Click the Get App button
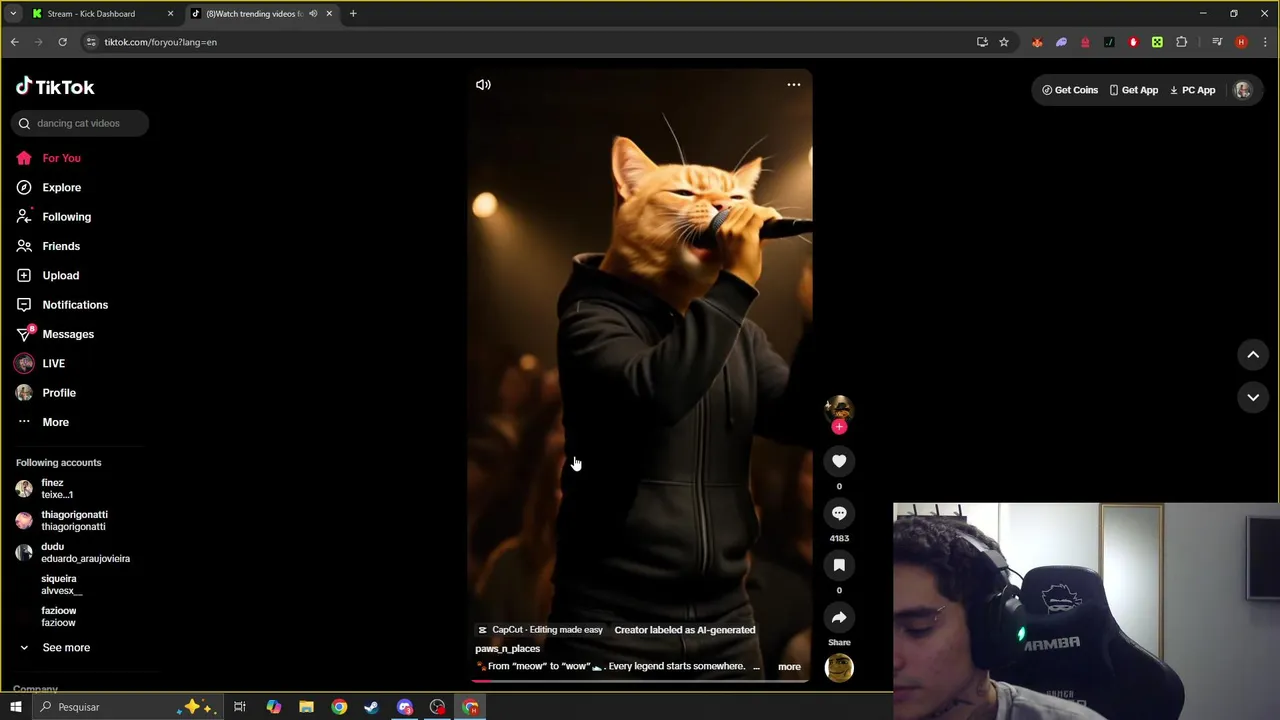 (x=1133, y=90)
